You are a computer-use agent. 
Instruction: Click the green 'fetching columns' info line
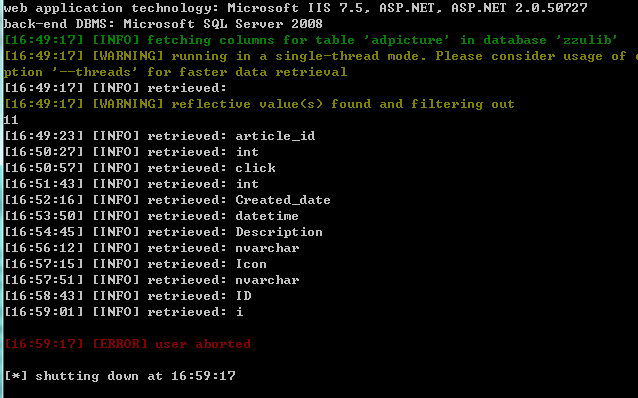(x=311, y=40)
